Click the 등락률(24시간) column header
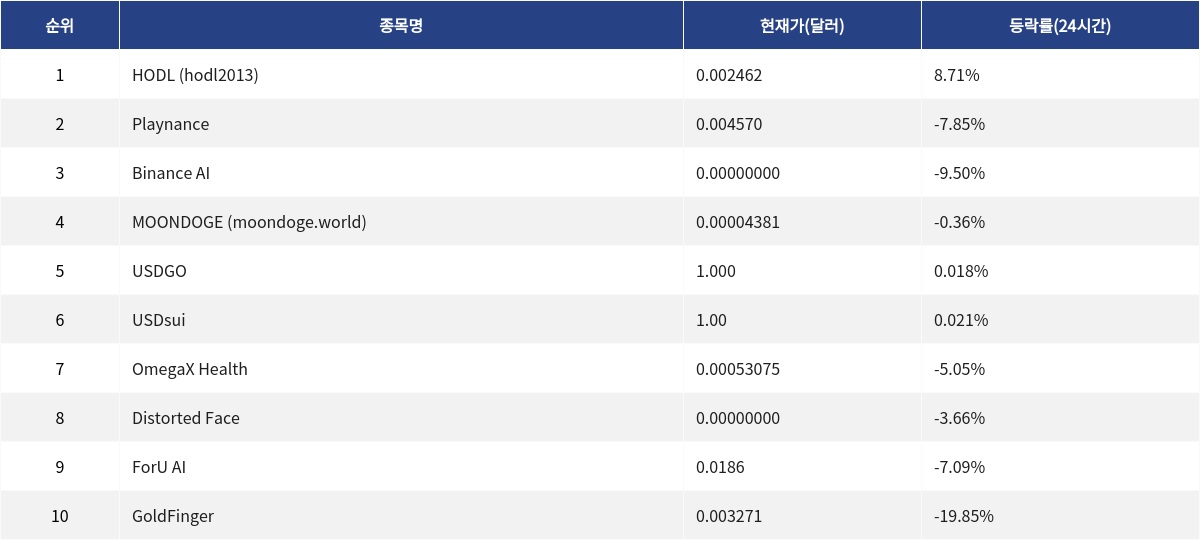 [1060, 26]
